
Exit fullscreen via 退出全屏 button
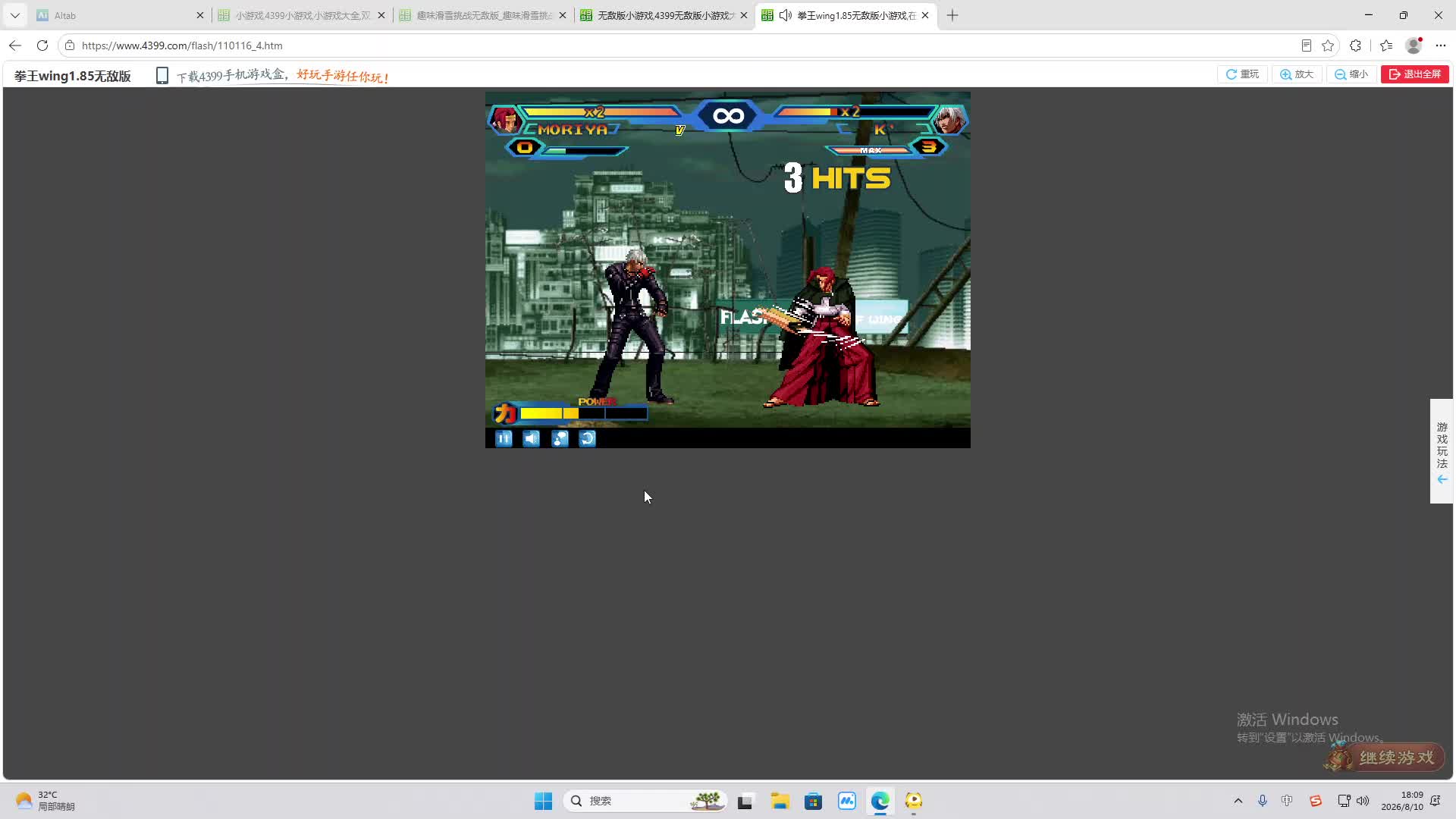point(1415,74)
